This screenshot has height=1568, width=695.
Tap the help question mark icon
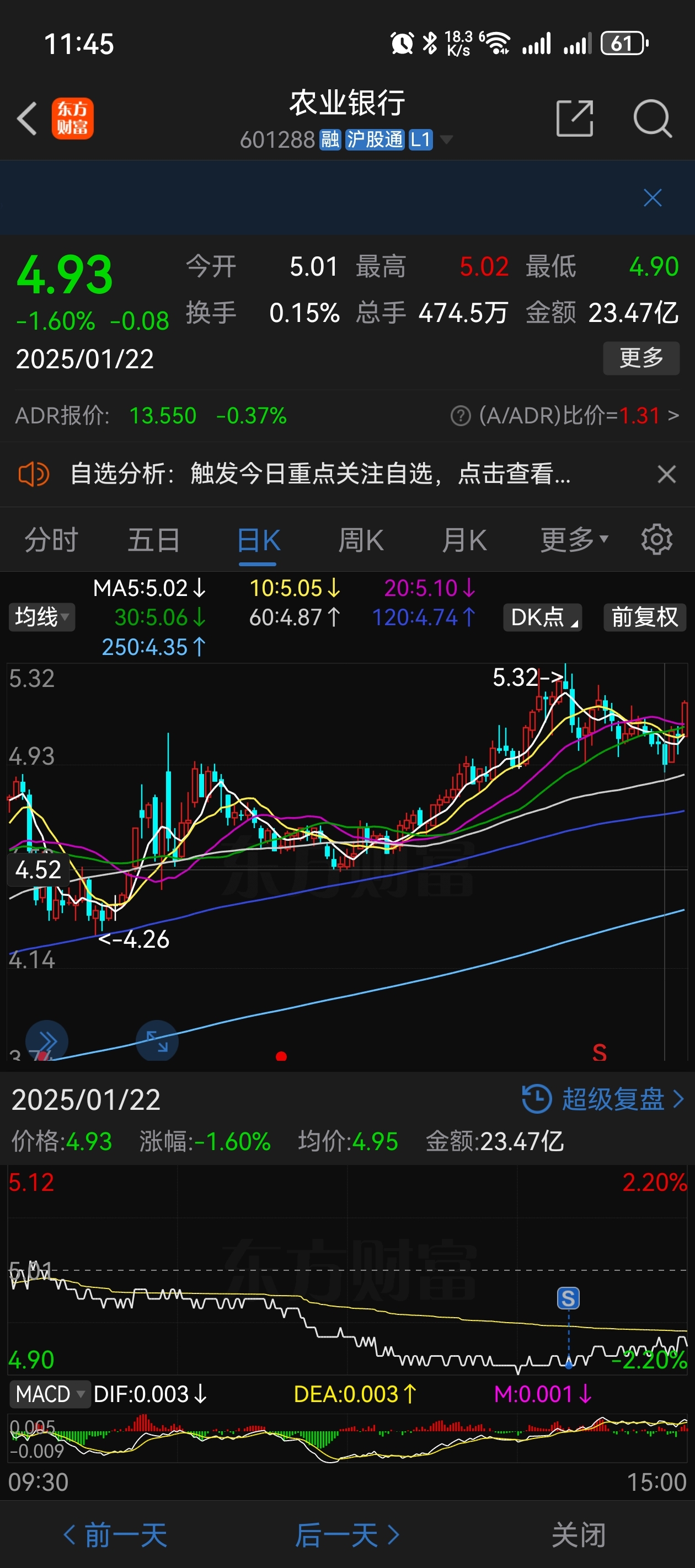tap(461, 416)
